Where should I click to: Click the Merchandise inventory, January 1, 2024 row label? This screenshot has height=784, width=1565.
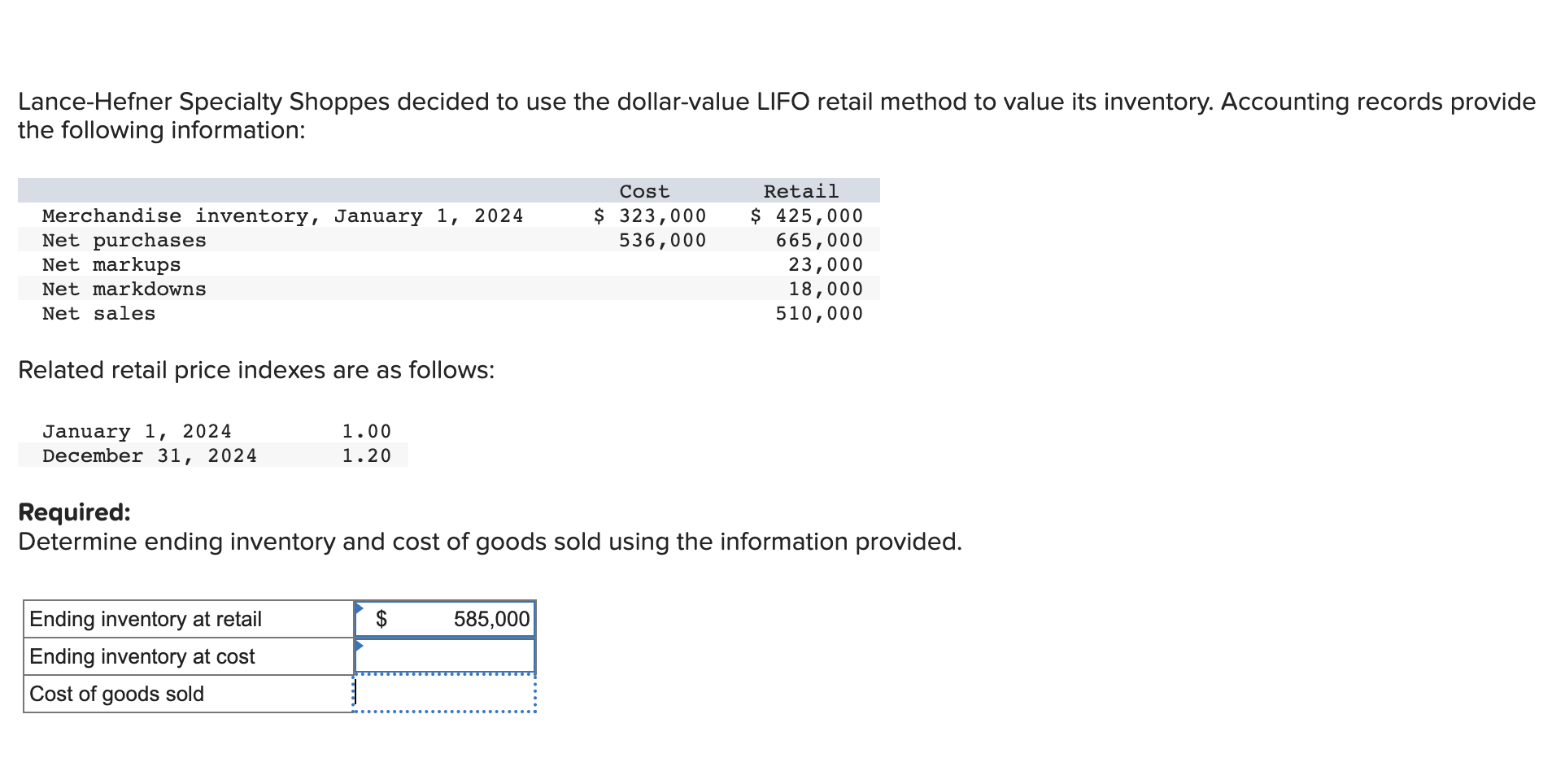(282, 216)
